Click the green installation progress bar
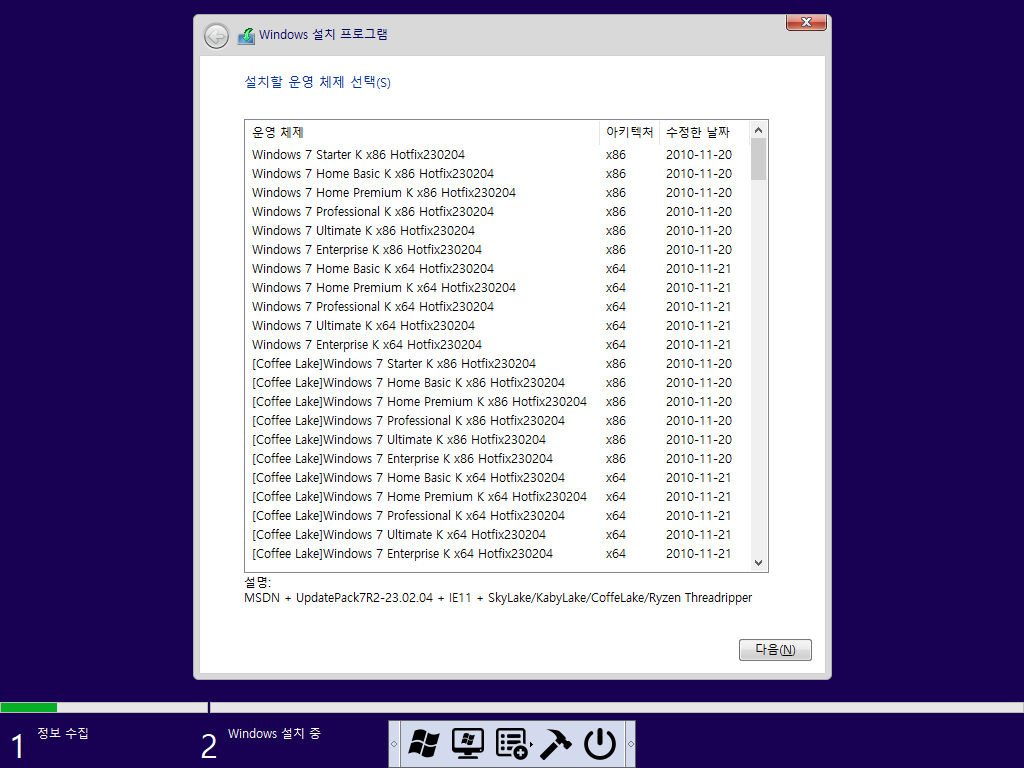This screenshot has width=1024, height=768. pyautogui.click(x=29, y=707)
